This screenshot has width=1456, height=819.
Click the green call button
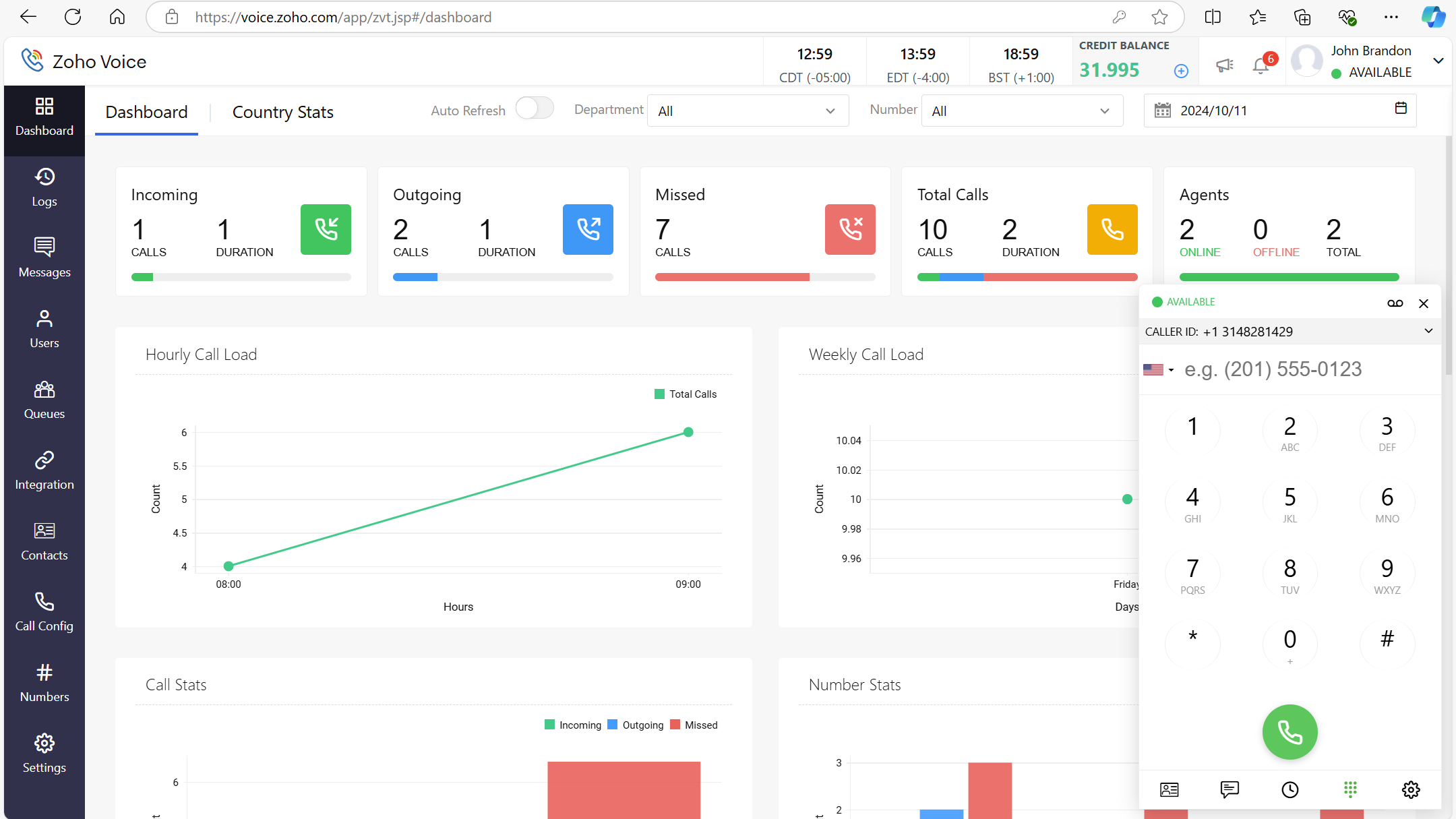[x=1290, y=732]
